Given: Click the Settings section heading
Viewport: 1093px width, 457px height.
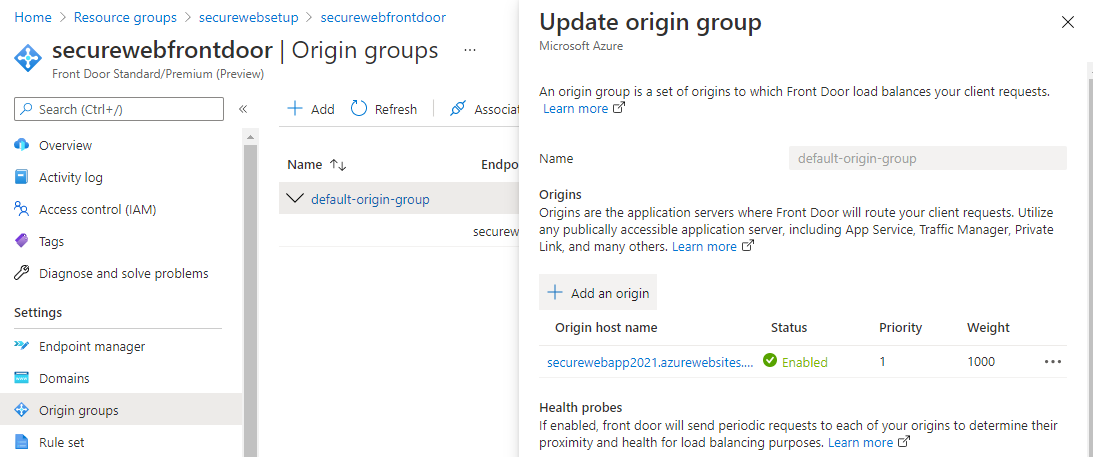Looking at the screenshot, I should 38,312.
